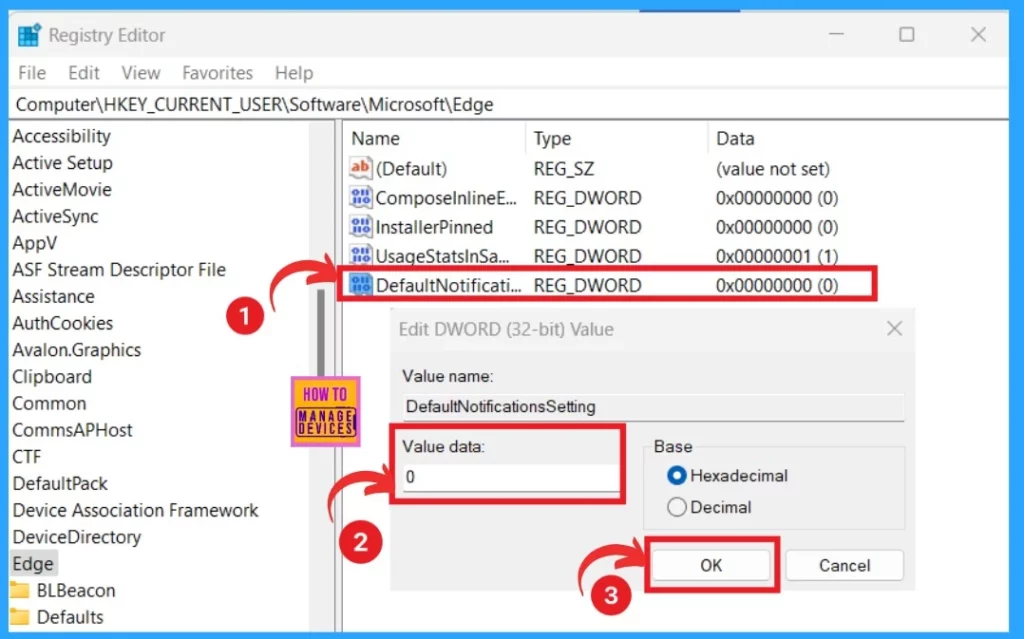1024x639 pixels.
Task: Select the Avalon.Graphics key
Action: 76,350
